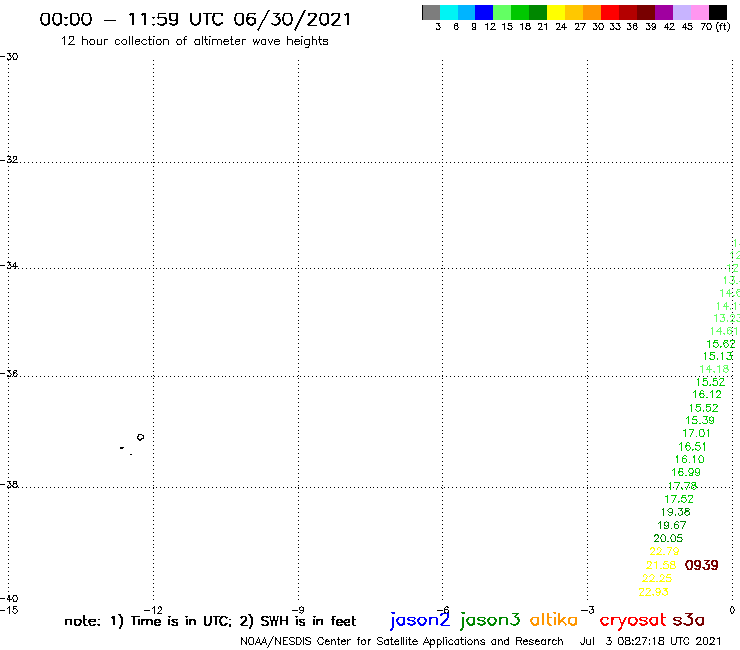Pick the purple swatch in the color scale
This screenshot has height=650, width=740.
click(664, 12)
